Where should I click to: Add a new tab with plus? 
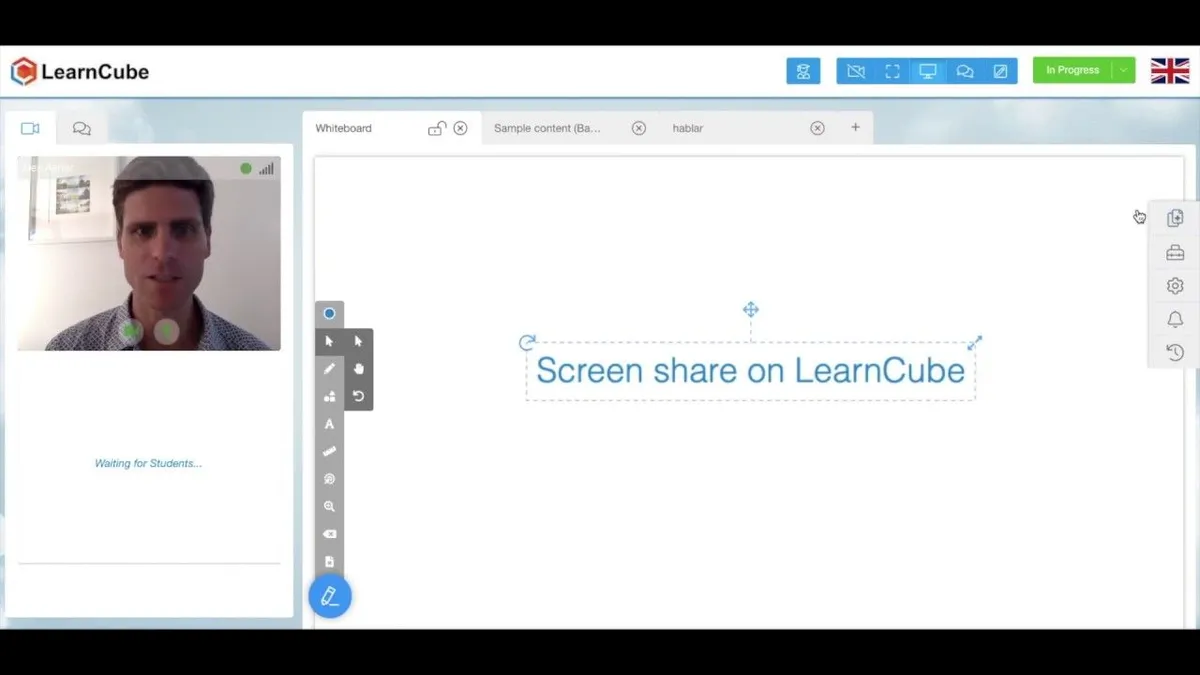[x=855, y=128]
